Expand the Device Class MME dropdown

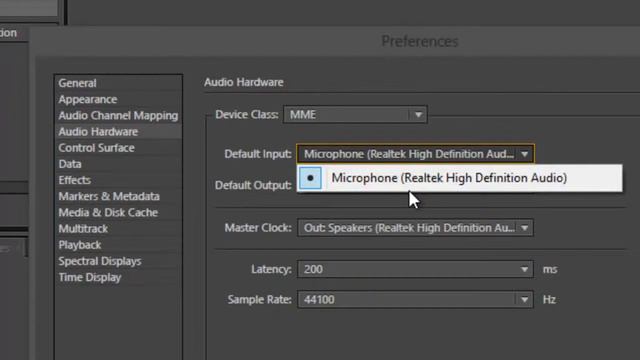(x=355, y=115)
